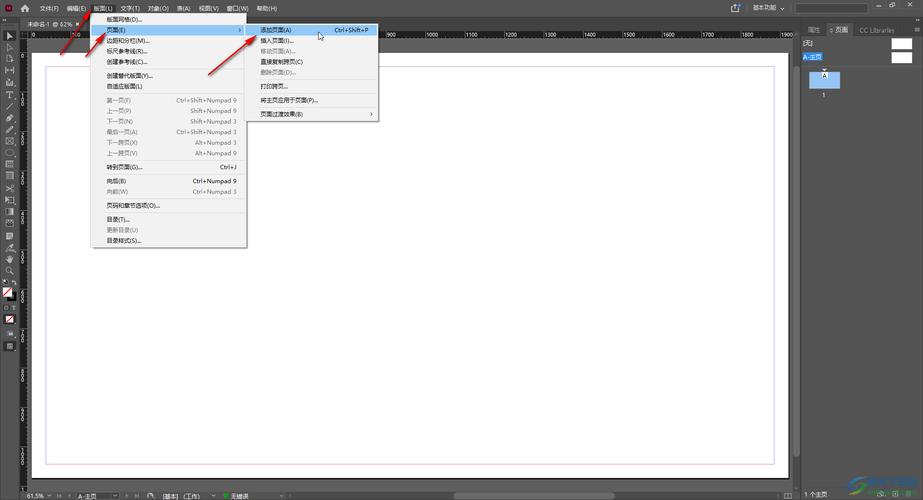The height and width of the screenshot is (500, 923).
Task: Toggle formatting affects container button
Action: (x=6, y=308)
